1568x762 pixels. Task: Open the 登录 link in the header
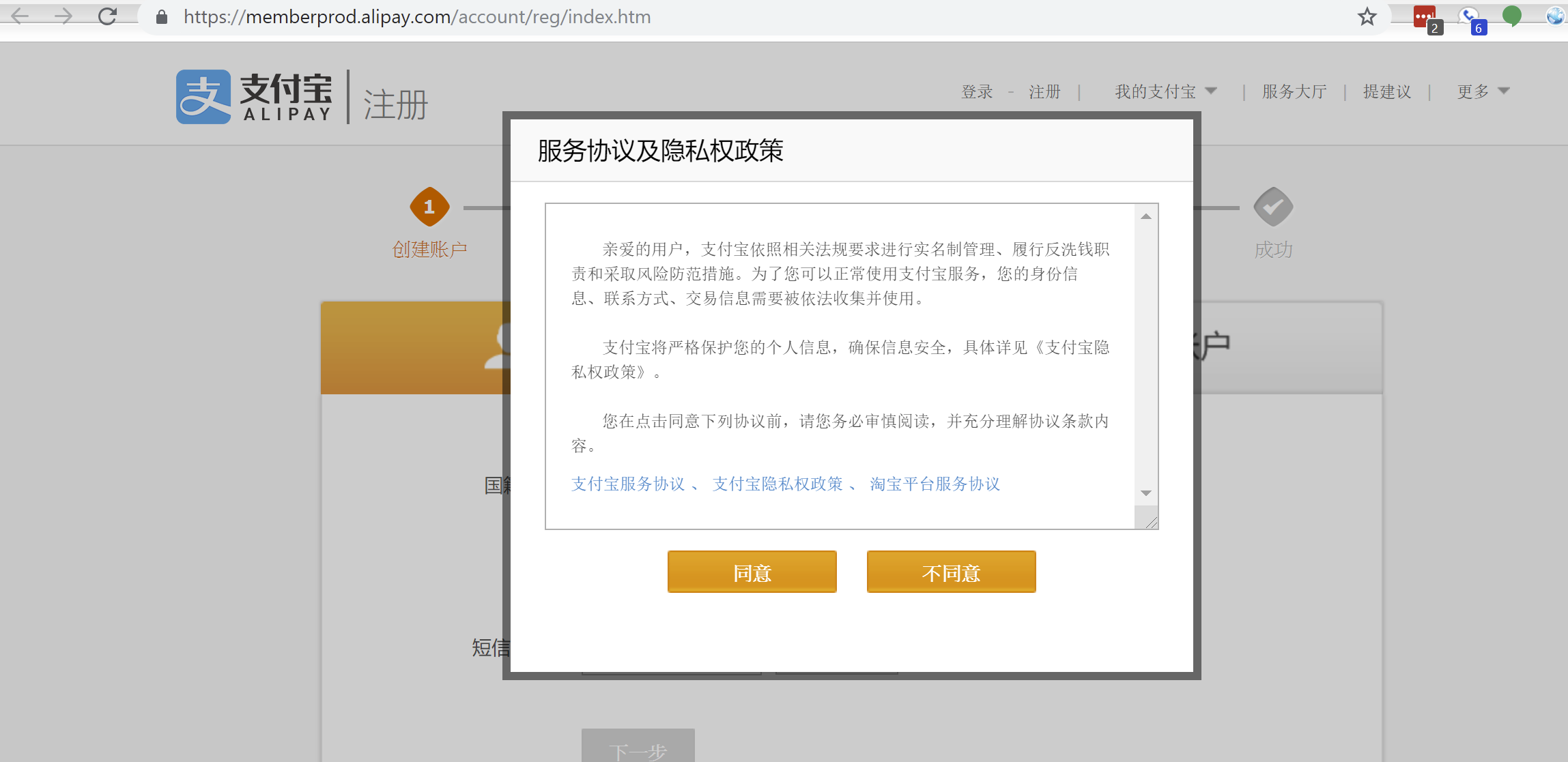977,91
